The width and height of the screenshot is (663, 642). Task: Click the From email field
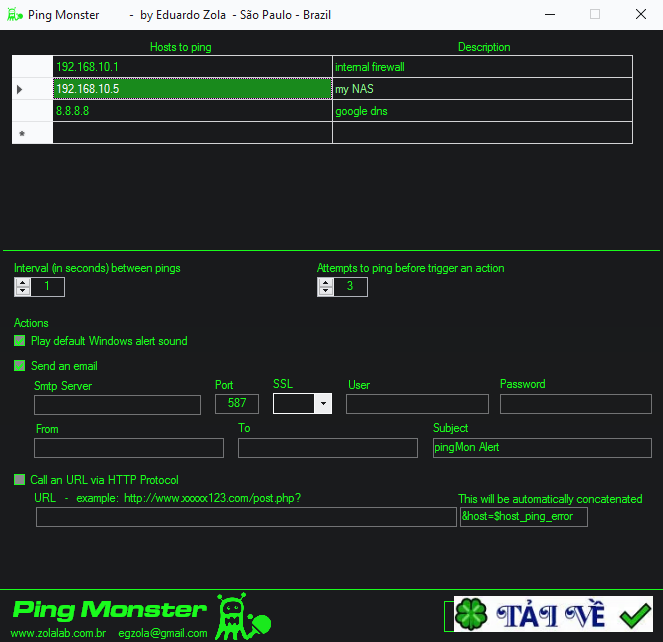tap(129, 448)
